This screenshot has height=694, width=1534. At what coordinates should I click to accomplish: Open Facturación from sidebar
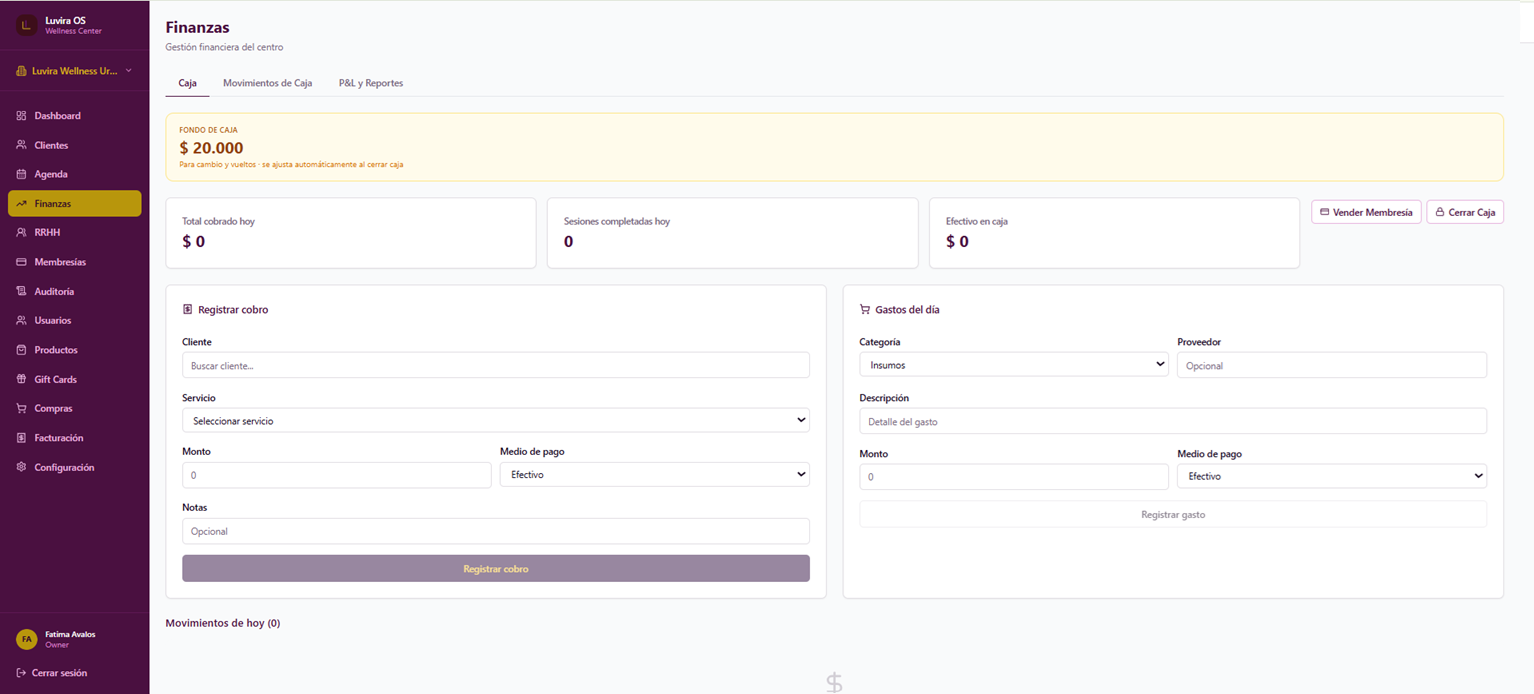(74, 438)
